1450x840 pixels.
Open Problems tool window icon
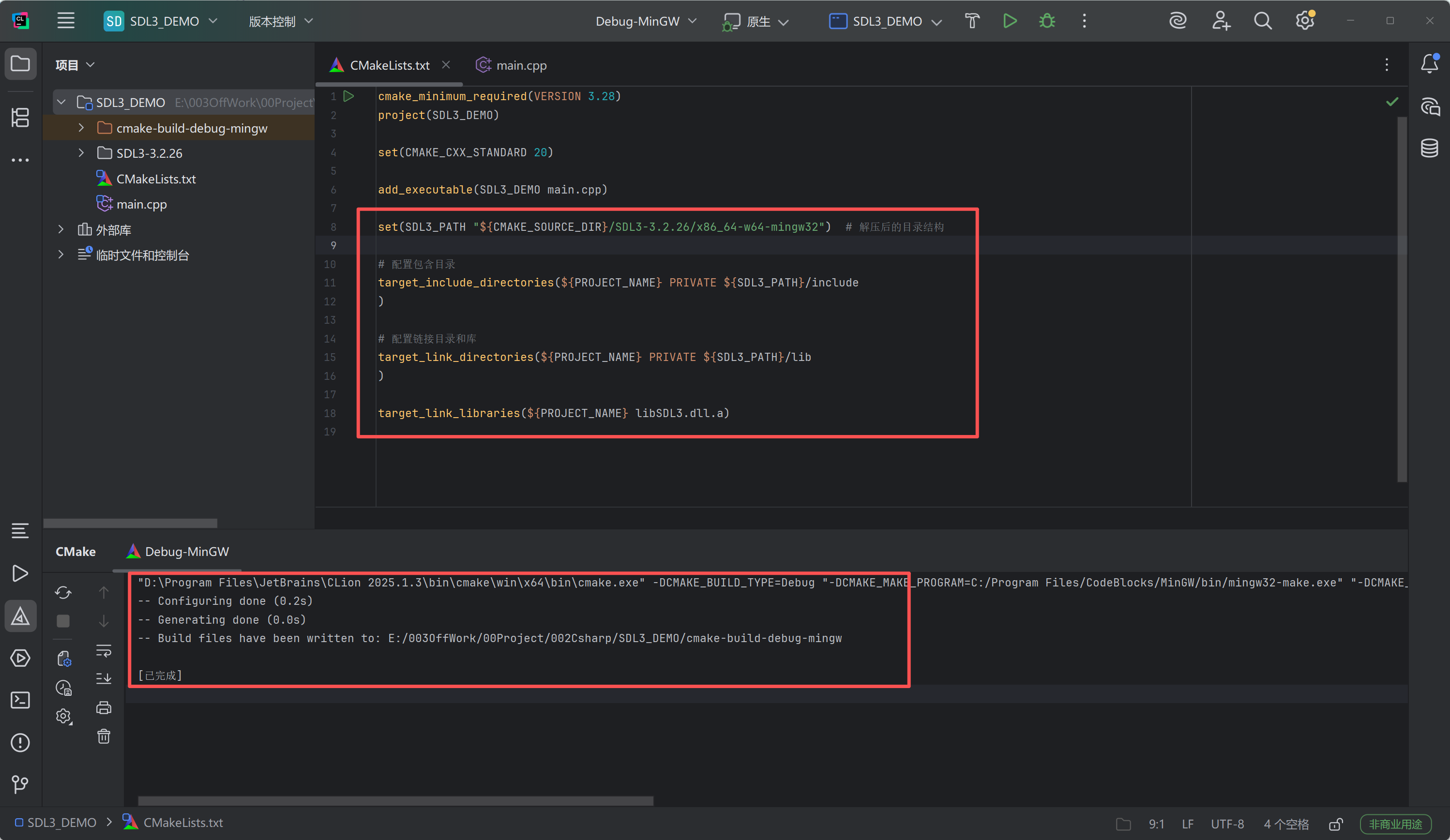click(20, 742)
